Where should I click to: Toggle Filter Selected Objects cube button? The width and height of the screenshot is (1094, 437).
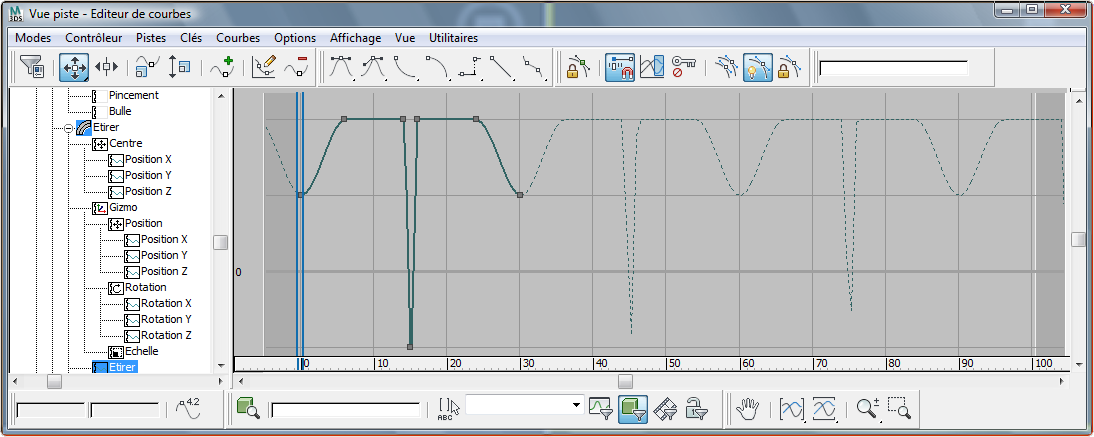pyautogui.click(x=633, y=408)
